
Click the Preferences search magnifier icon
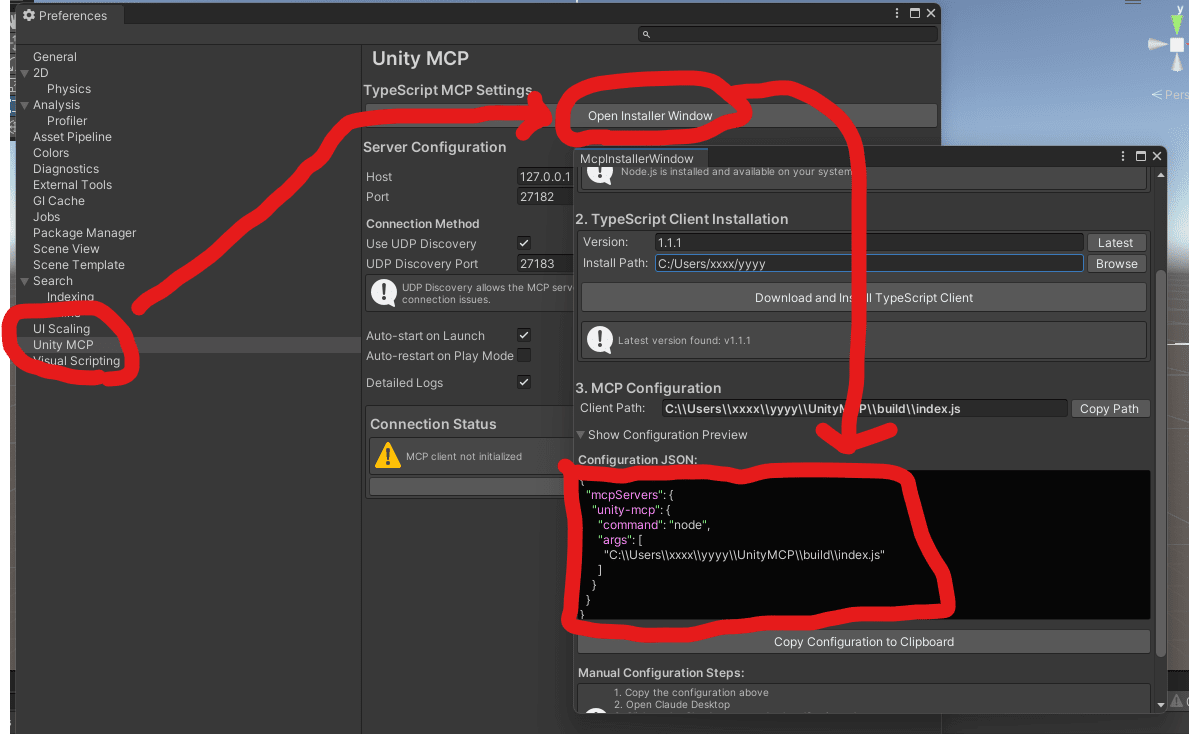coord(646,34)
